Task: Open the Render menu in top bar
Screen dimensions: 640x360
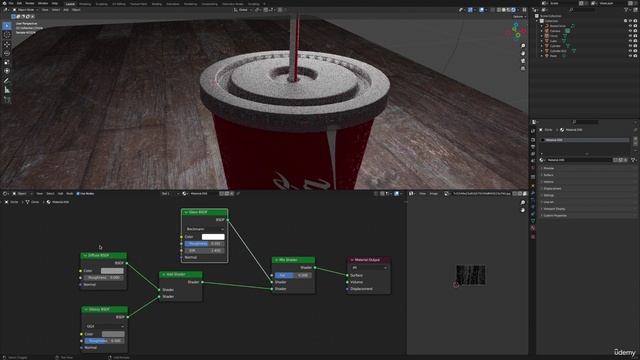Action: point(30,3)
